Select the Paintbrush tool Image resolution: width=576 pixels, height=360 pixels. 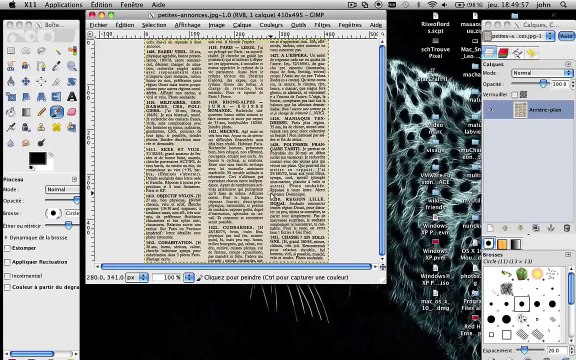(57, 112)
